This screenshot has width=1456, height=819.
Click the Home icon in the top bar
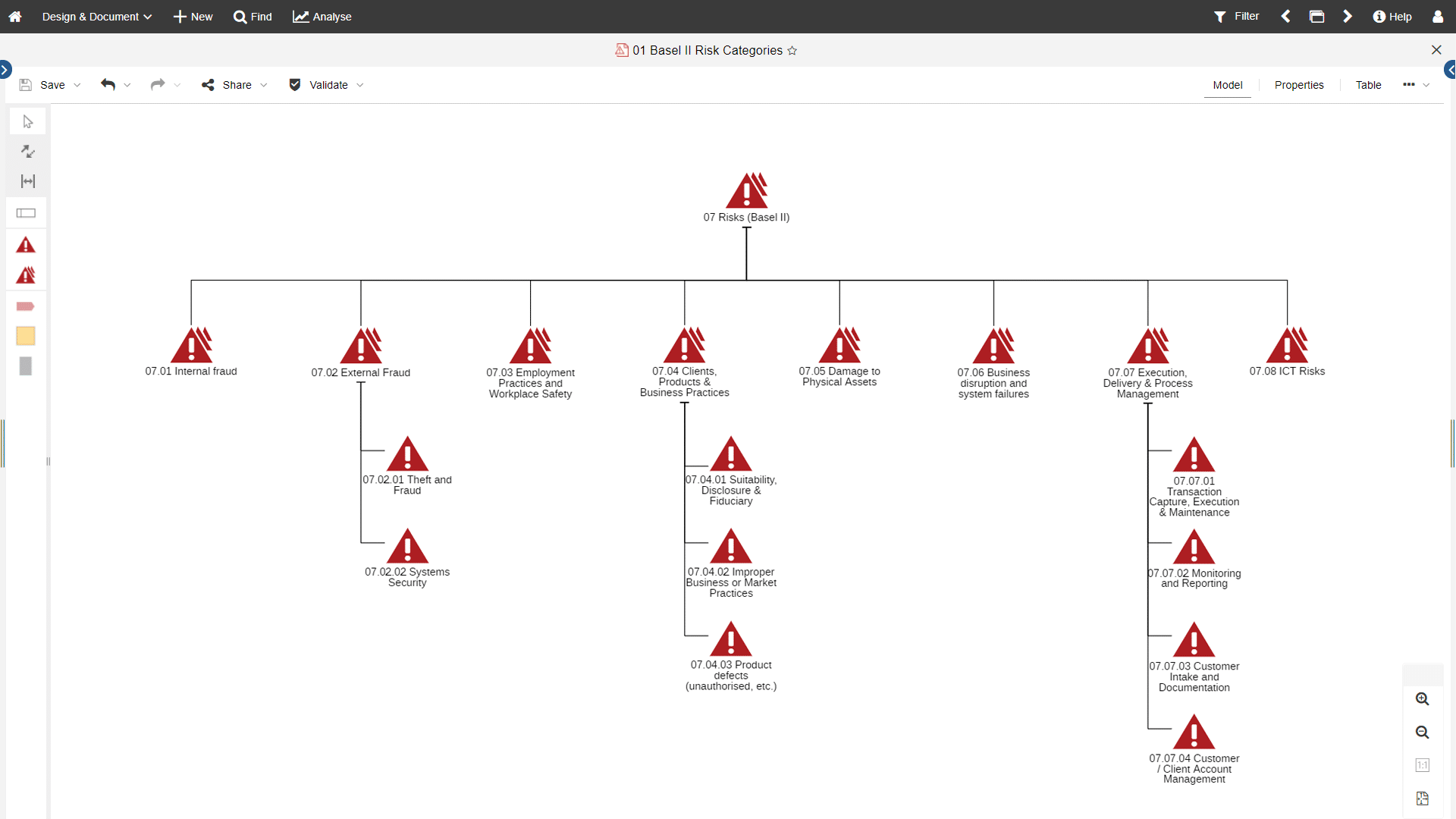[15, 16]
